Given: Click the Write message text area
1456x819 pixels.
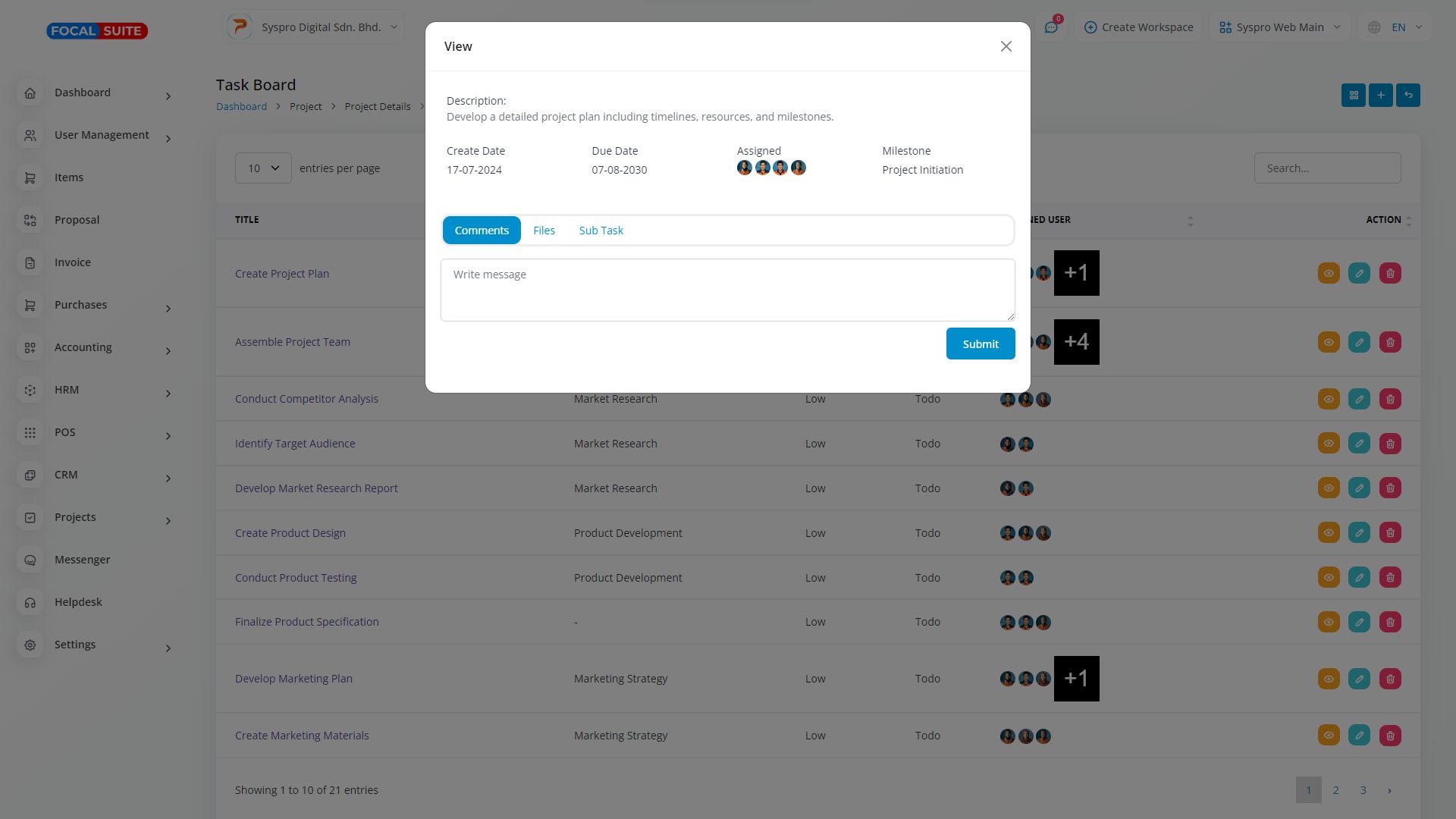Looking at the screenshot, I should [x=727, y=290].
